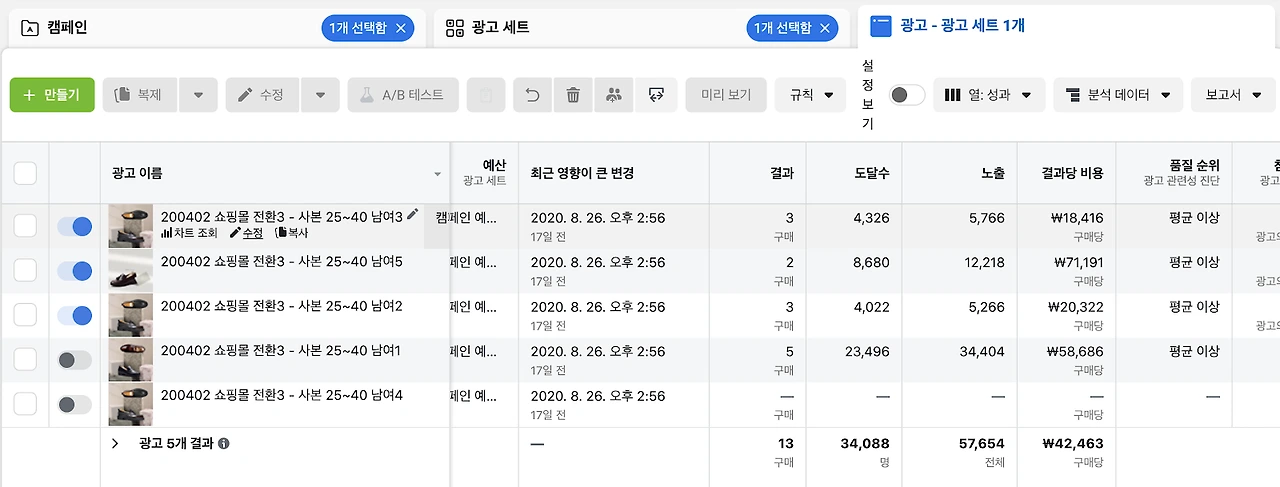Turn on the ad 남여1 toggle
Viewport: 1280px width, 487px height.
75,360
